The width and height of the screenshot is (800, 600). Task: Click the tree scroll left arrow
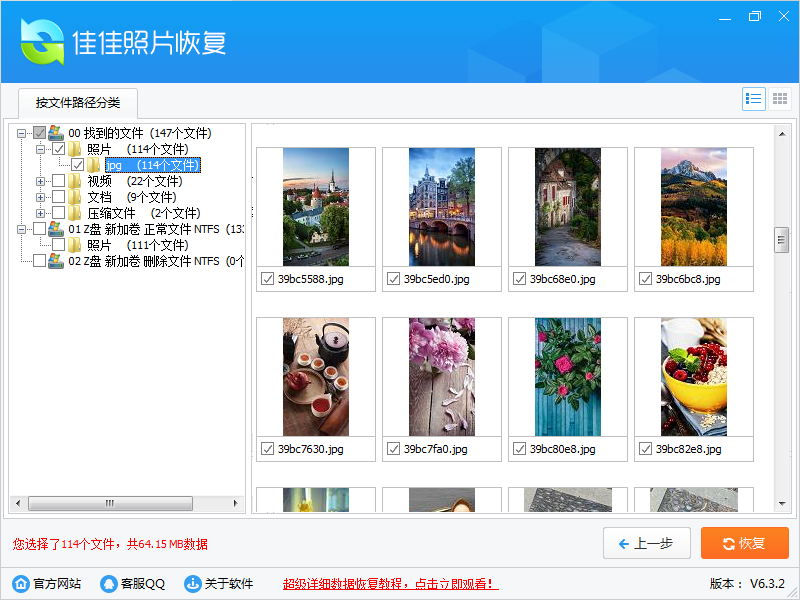[18, 504]
